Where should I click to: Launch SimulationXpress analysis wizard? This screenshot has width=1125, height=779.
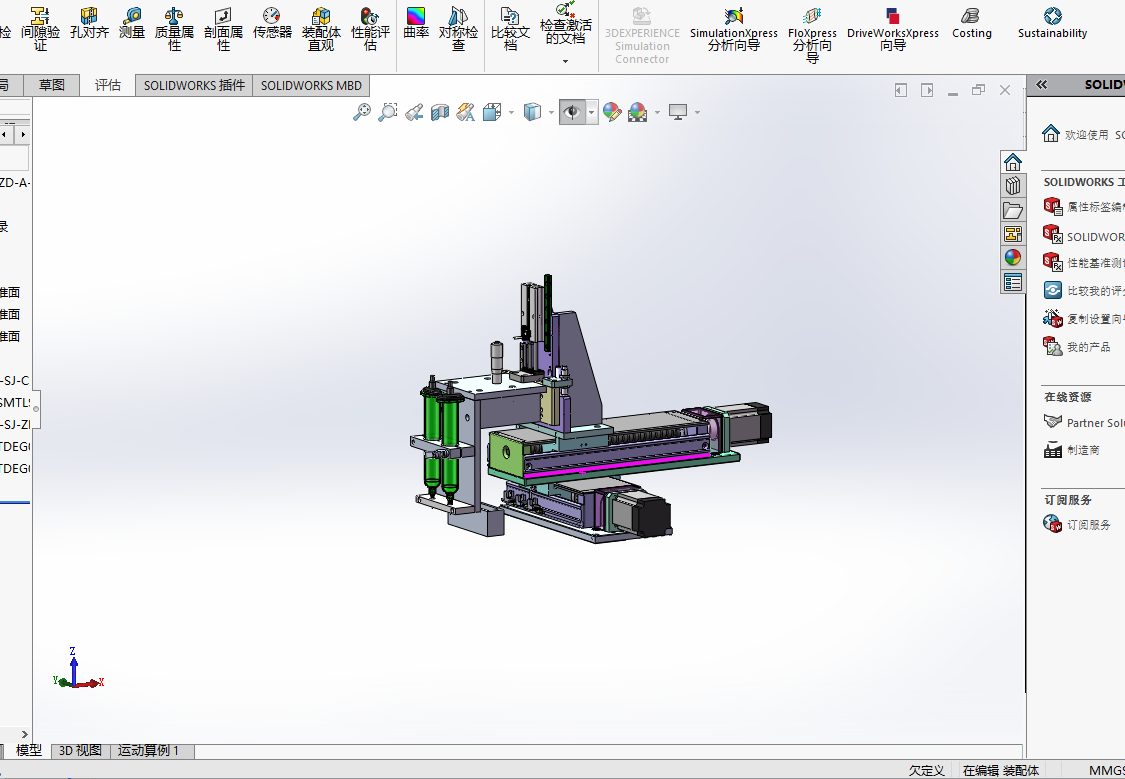coord(733,28)
